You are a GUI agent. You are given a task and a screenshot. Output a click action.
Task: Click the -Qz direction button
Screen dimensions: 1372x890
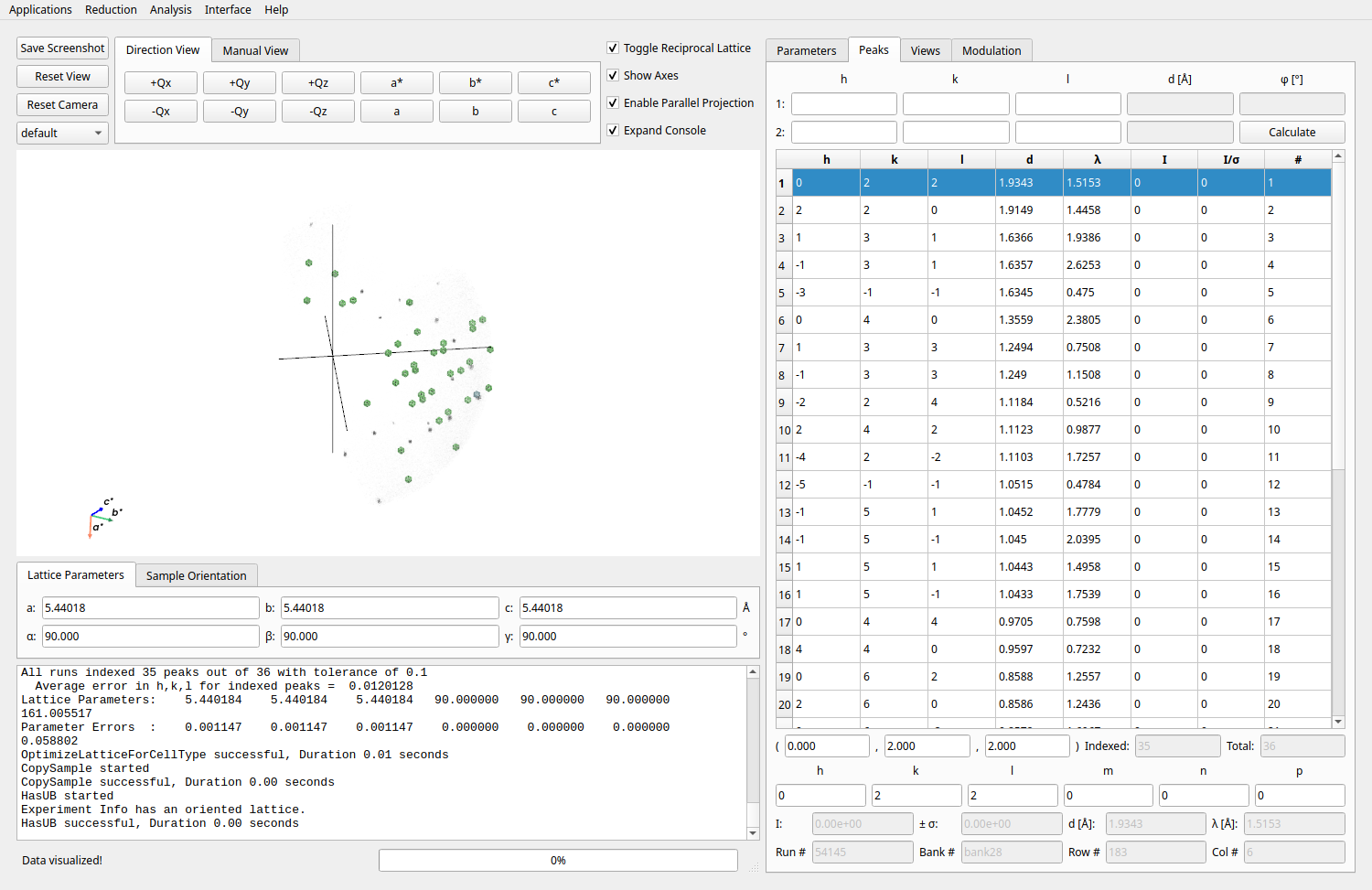click(x=318, y=112)
